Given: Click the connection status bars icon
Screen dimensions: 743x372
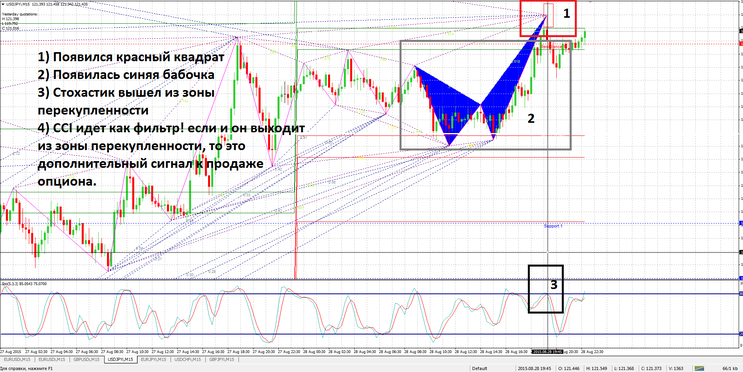Looking at the screenshot, I should coord(699,368).
